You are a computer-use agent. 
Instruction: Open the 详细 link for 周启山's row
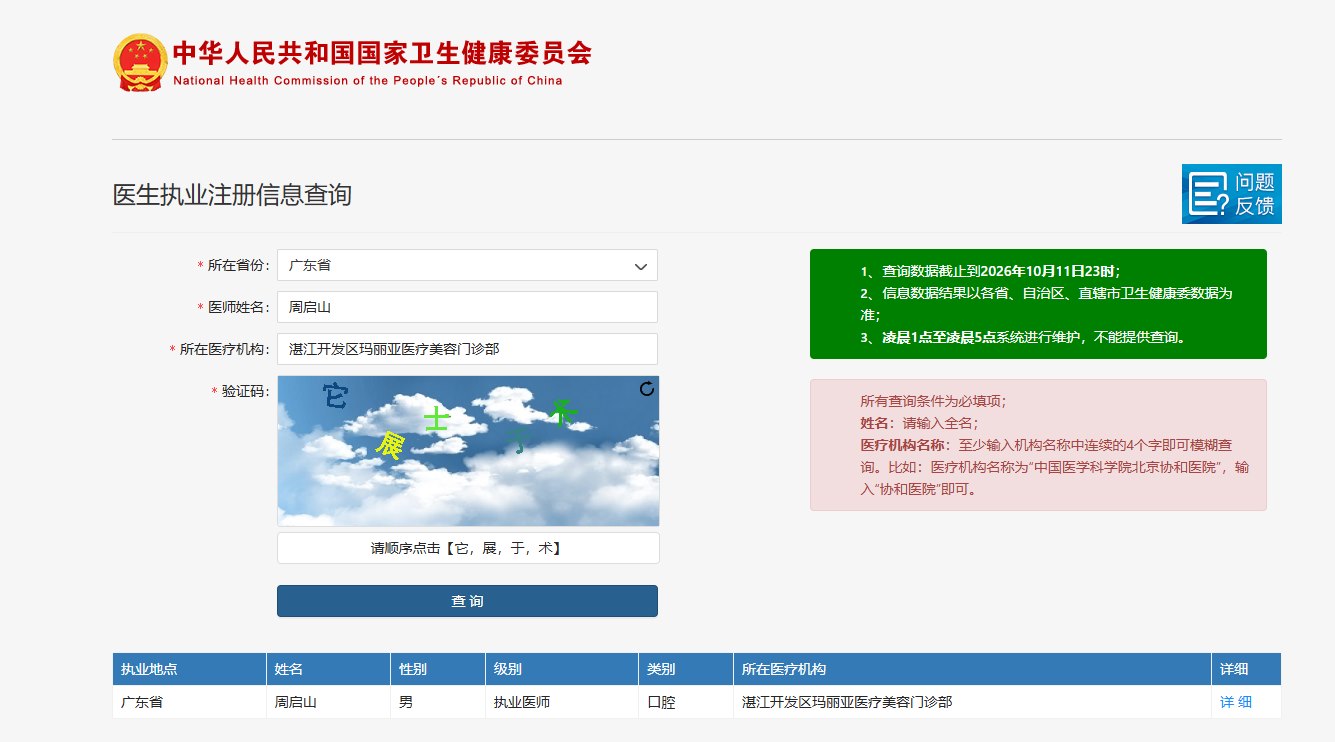coord(1235,702)
